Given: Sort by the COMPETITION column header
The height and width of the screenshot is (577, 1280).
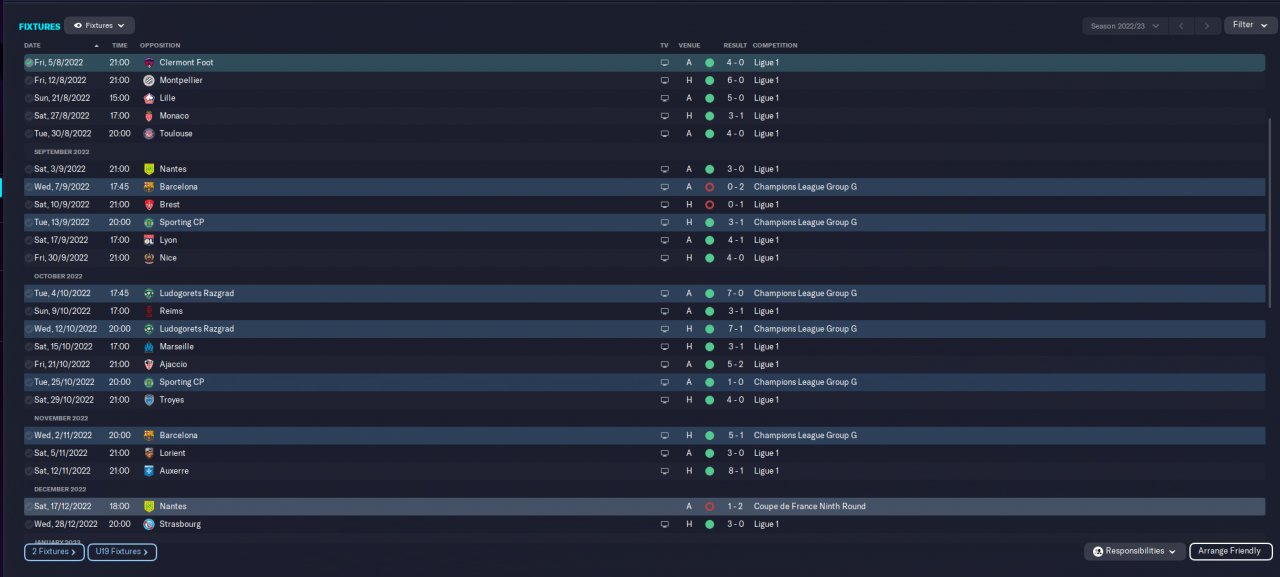Looking at the screenshot, I should (775, 45).
